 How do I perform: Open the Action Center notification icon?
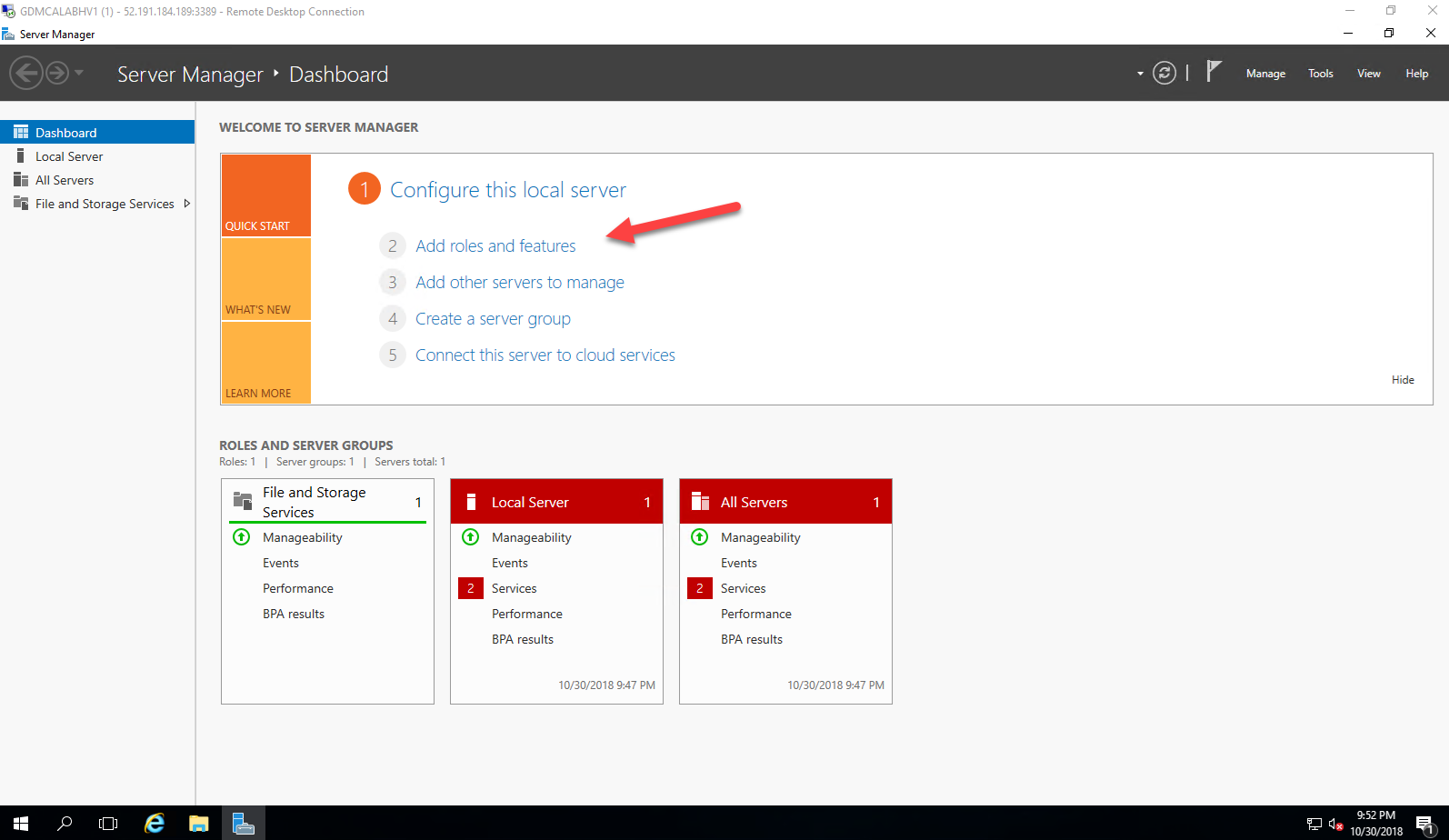[x=1425, y=824]
